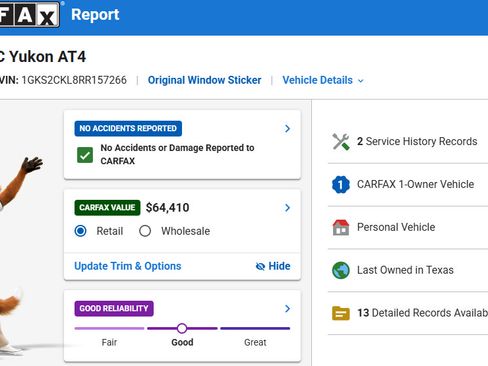Click the wrench Service History icon
Viewport: 488px width, 366px height.
tap(341, 141)
